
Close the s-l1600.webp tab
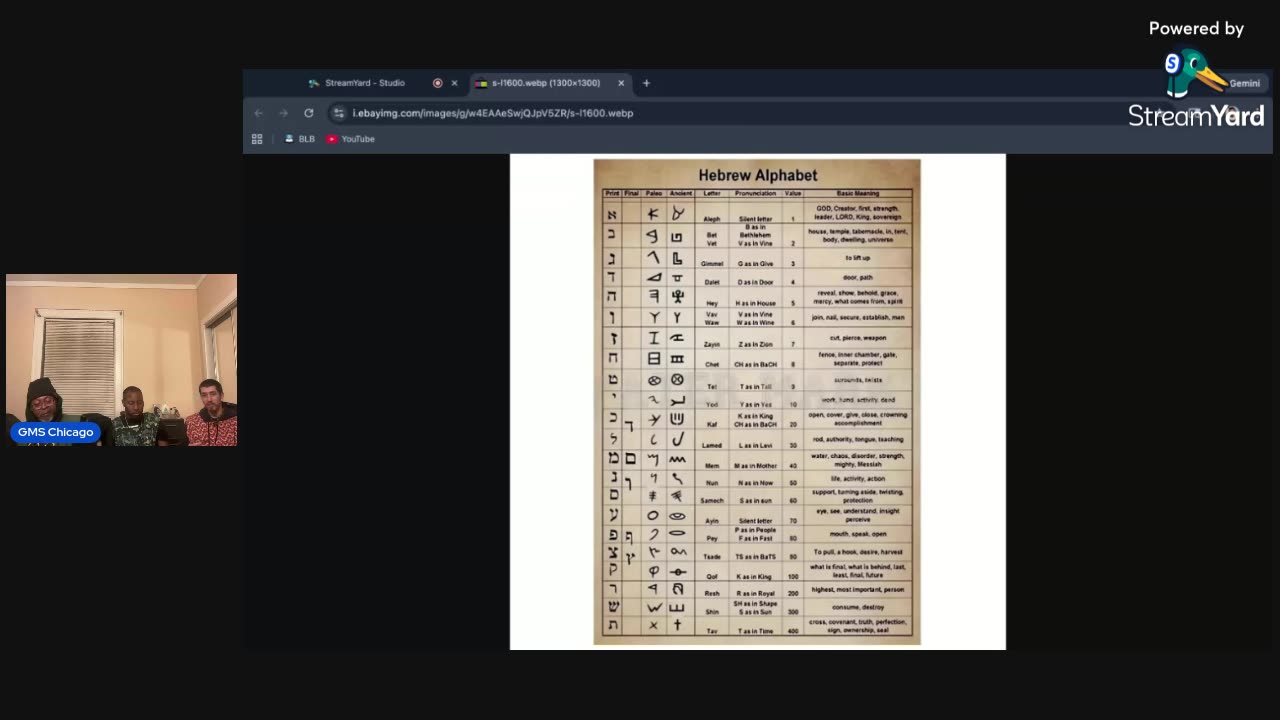point(621,83)
